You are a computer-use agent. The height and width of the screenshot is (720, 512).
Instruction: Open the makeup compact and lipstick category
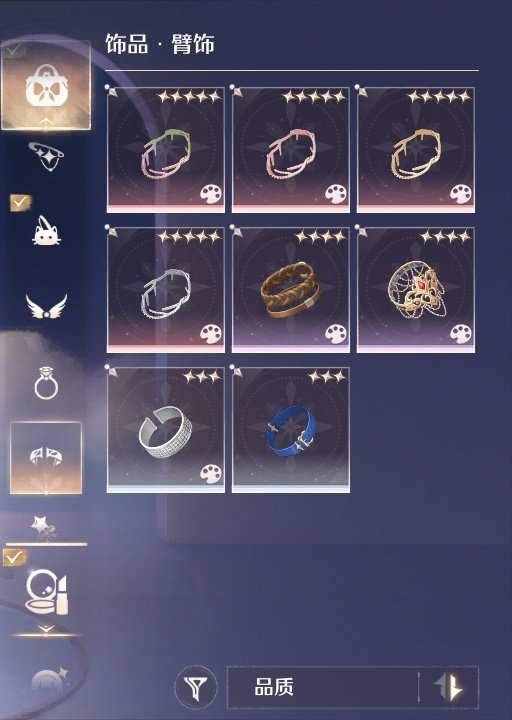(x=46, y=592)
